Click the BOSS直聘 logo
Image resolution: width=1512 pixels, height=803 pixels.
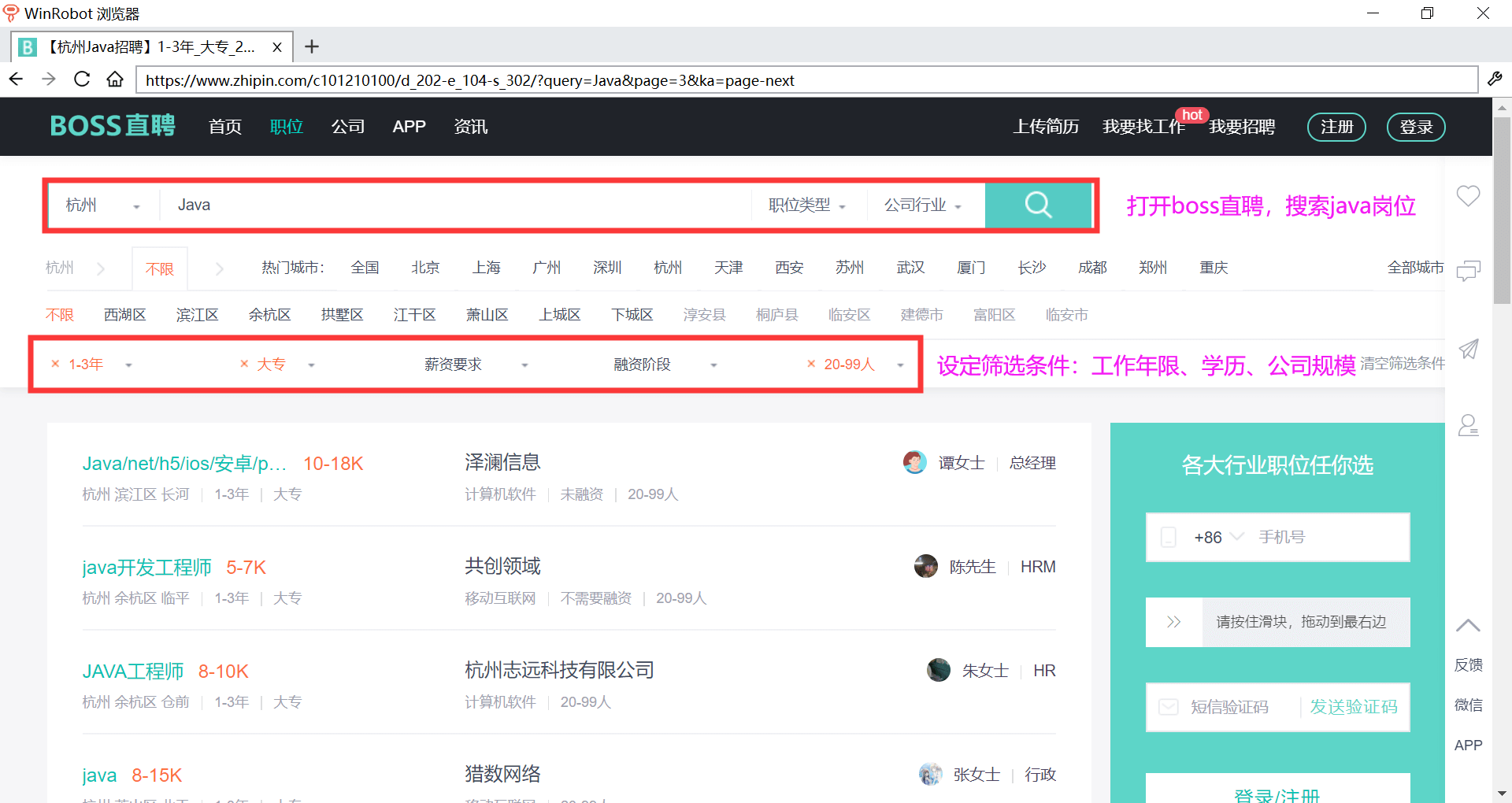click(x=113, y=126)
